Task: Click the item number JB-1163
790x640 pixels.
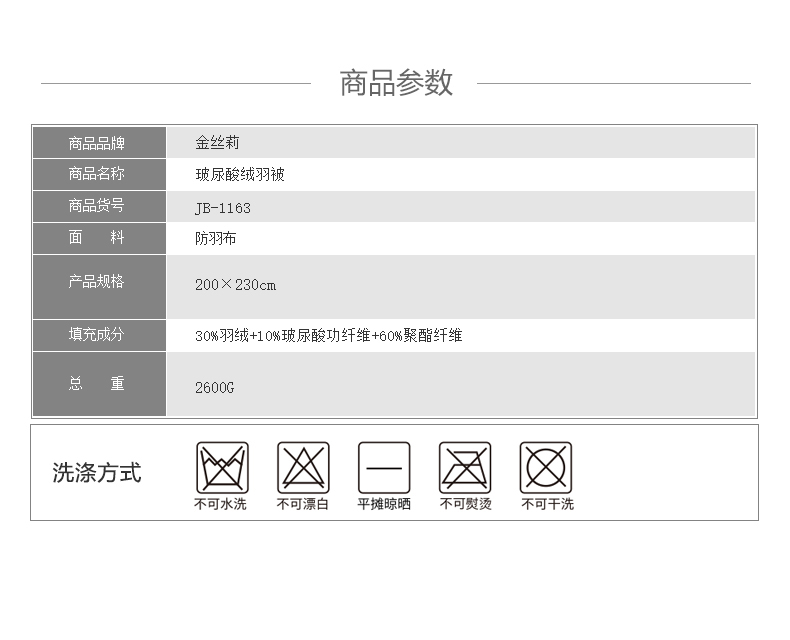Action: pos(223,208)
